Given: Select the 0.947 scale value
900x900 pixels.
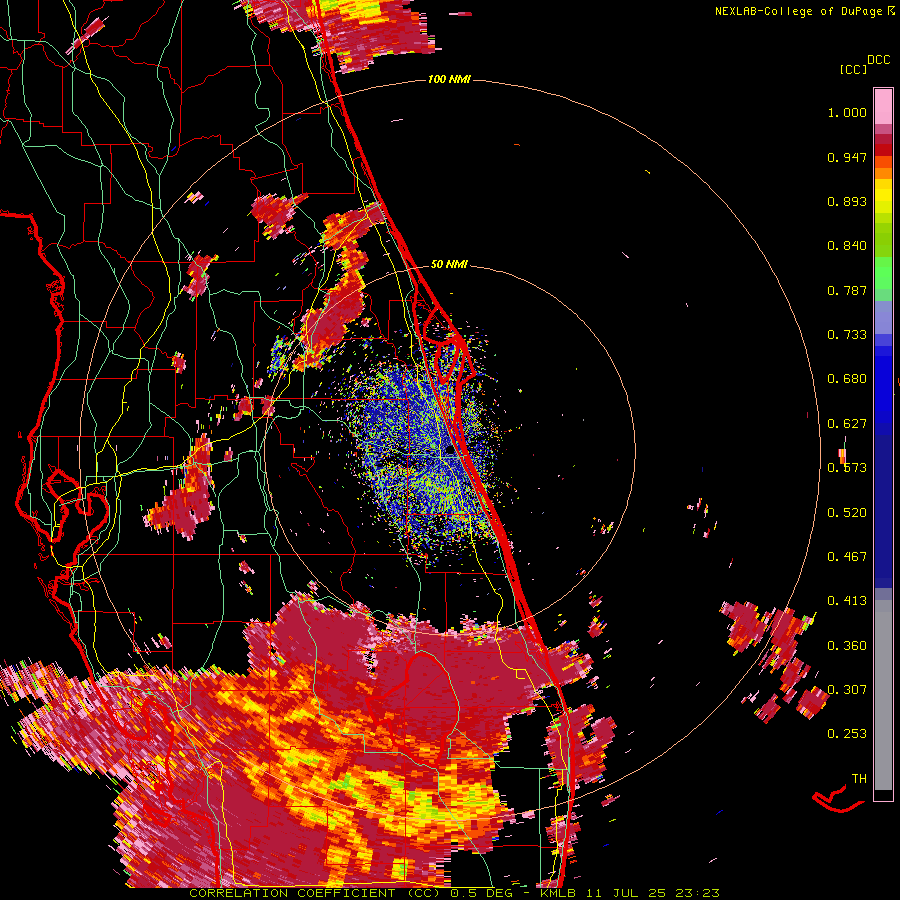Looking at the screenshot, I should click(847, 157).
